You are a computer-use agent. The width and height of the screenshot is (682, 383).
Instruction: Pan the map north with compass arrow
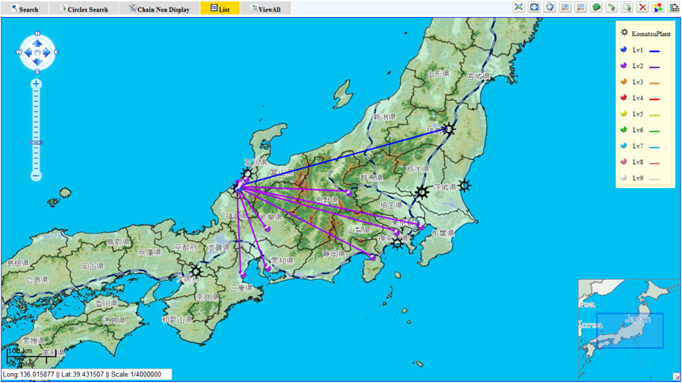[37, 43]
